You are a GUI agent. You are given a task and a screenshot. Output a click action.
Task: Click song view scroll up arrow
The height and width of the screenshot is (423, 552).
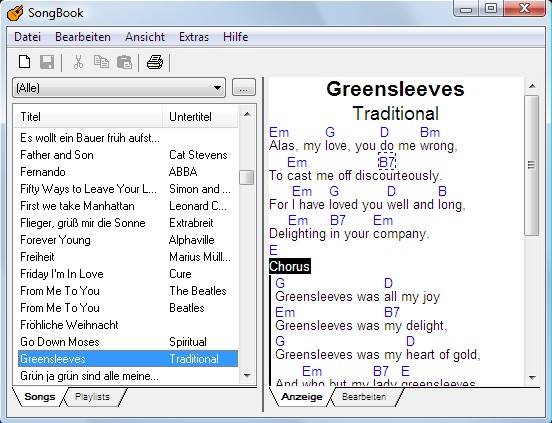[x=532, y=86]
